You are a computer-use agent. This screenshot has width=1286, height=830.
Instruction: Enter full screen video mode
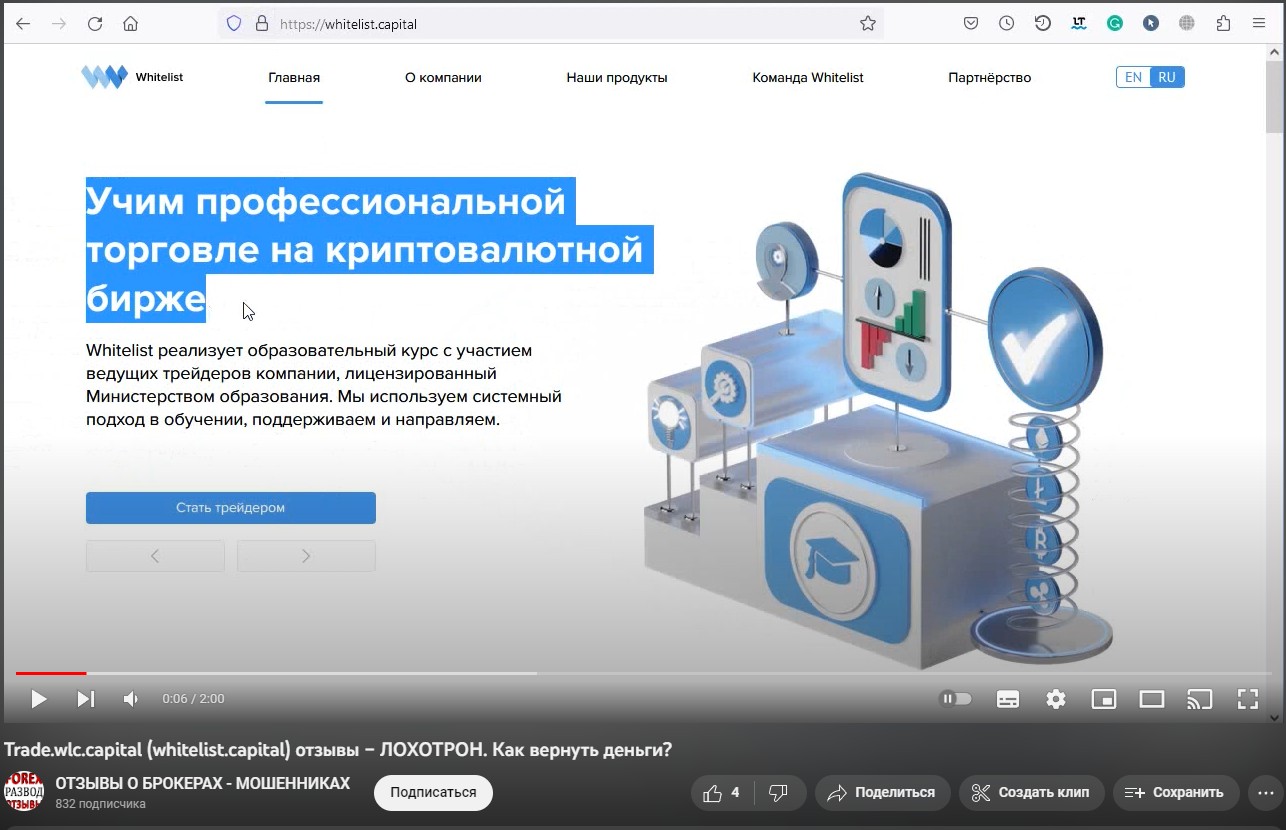1247,699
